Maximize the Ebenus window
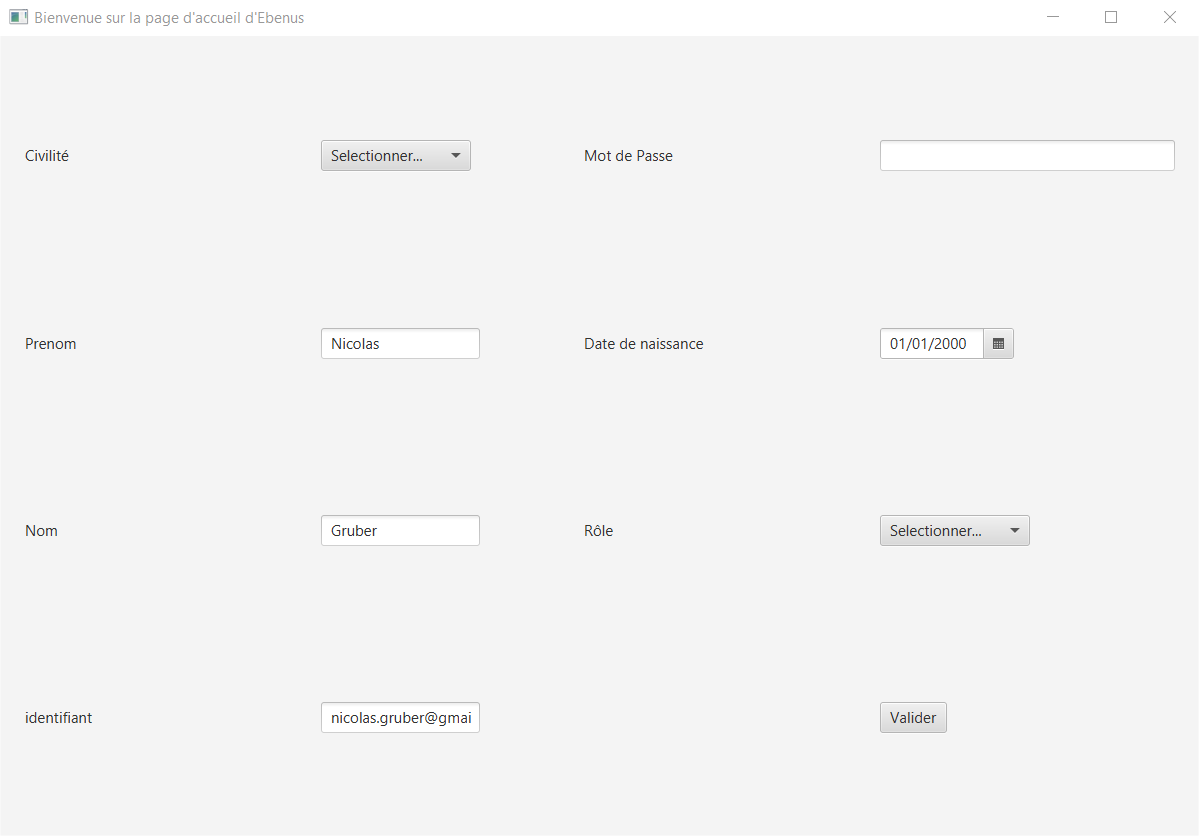This screenshot has width=1199, height=836. coord(1110,17)
